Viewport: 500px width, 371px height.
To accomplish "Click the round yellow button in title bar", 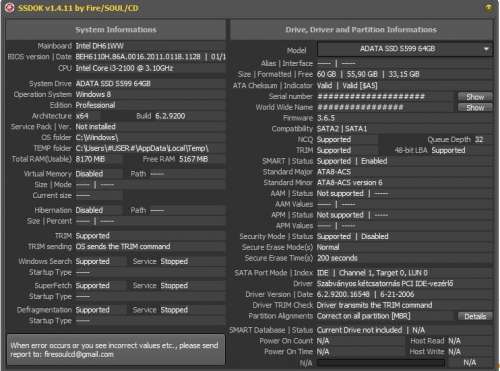I will [489, 7].
